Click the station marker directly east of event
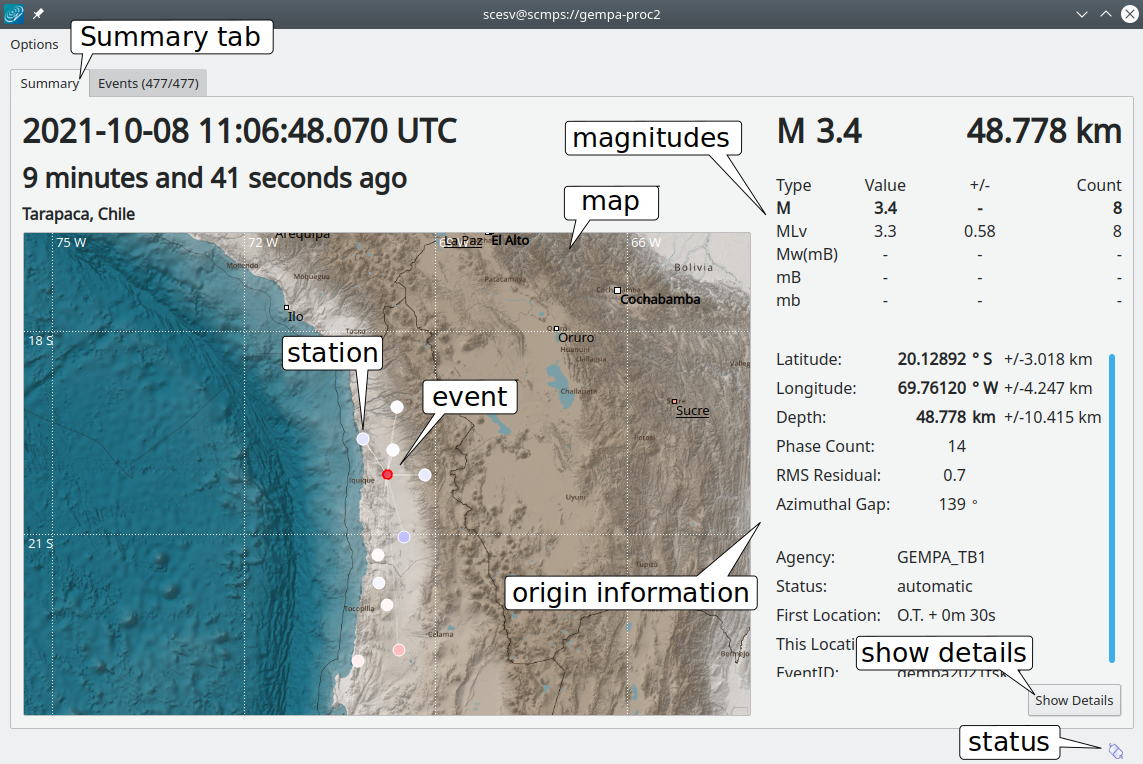The image size is (1143, 764). [425, 475]
